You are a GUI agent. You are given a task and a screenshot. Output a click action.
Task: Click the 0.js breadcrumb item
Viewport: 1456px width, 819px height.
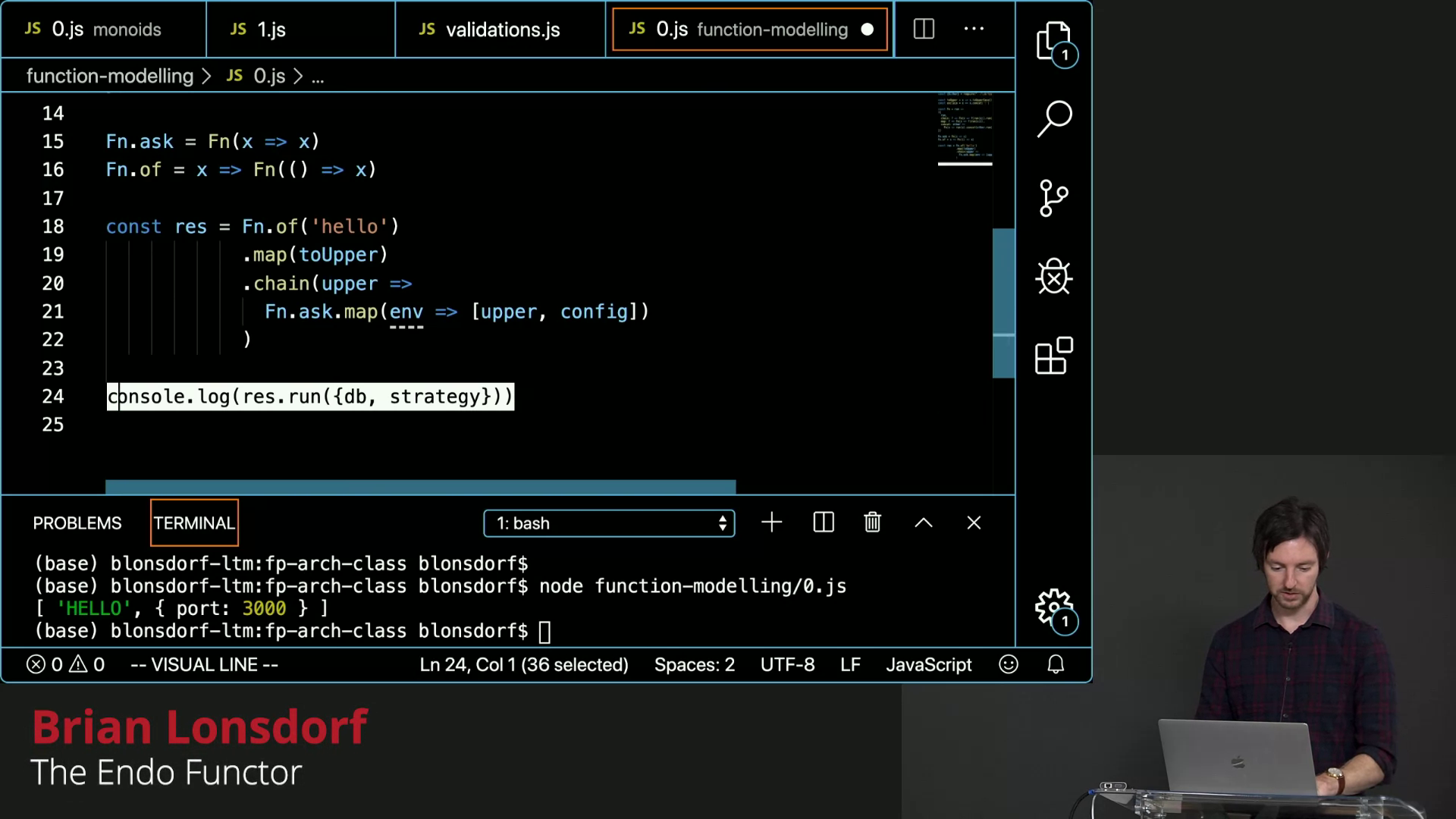tap(258, 76)
